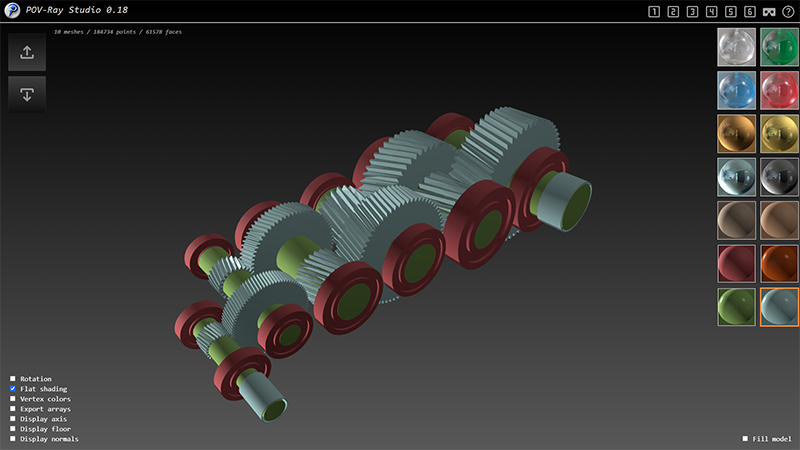Image resolution: width=800 pixels, height=450 pixels.
Task: Toggle the Fill model checkbox
Action: pos(745,439)
